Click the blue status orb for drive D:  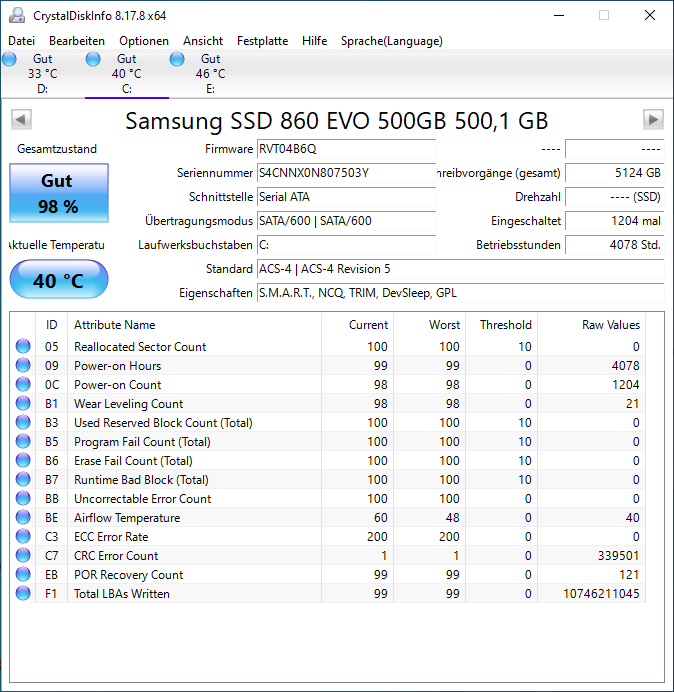pyautogui.click(x=9, y=59)
